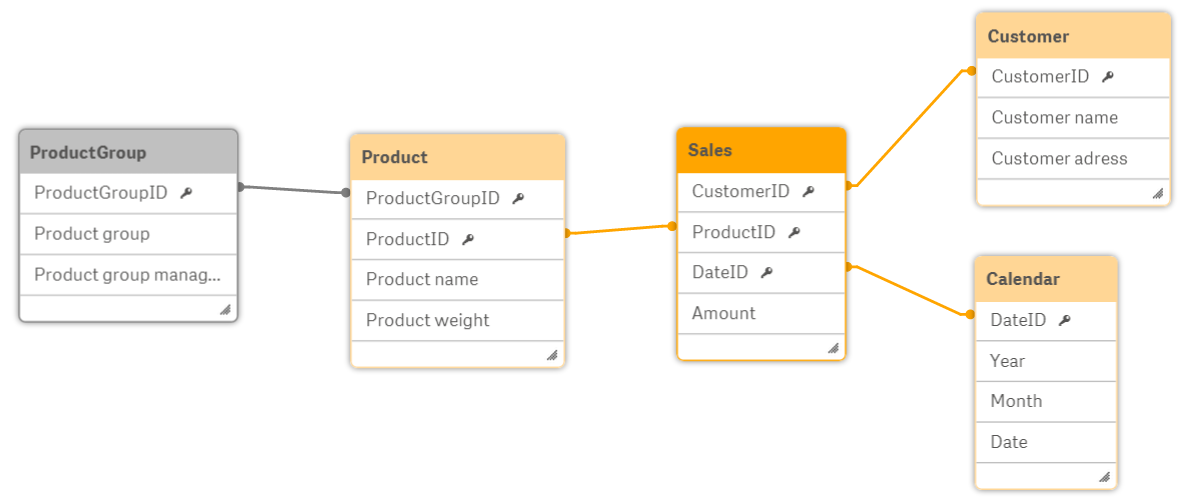Click resize grip at bottom of Calendar table
This screenshot has height=504, width=1186.
(1104, 477)
